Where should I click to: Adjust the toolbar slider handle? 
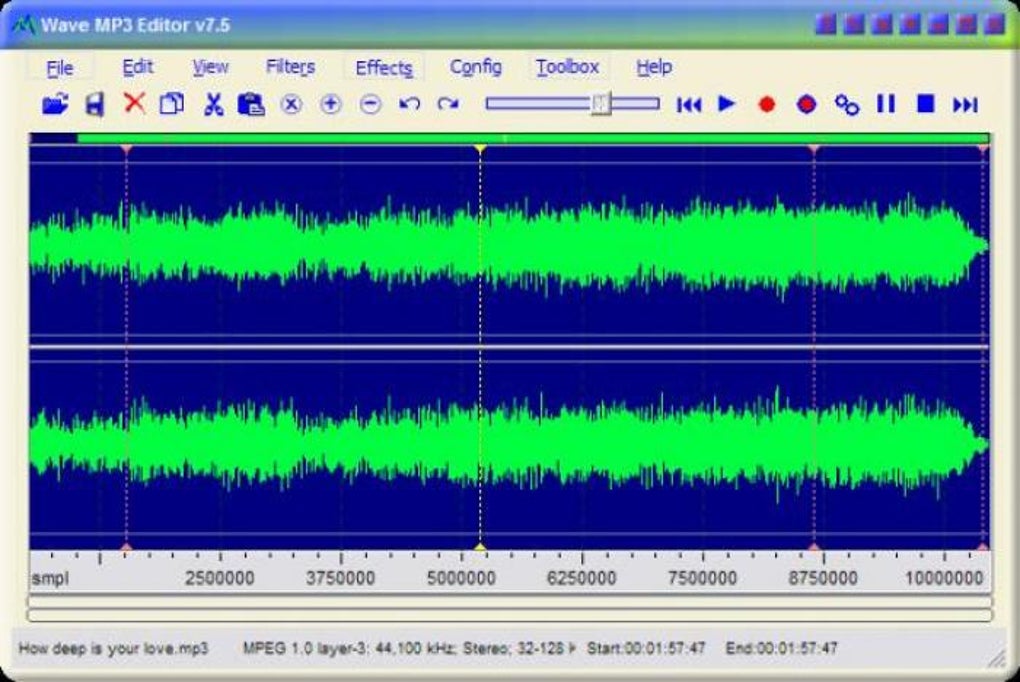(x=601, y=103)
